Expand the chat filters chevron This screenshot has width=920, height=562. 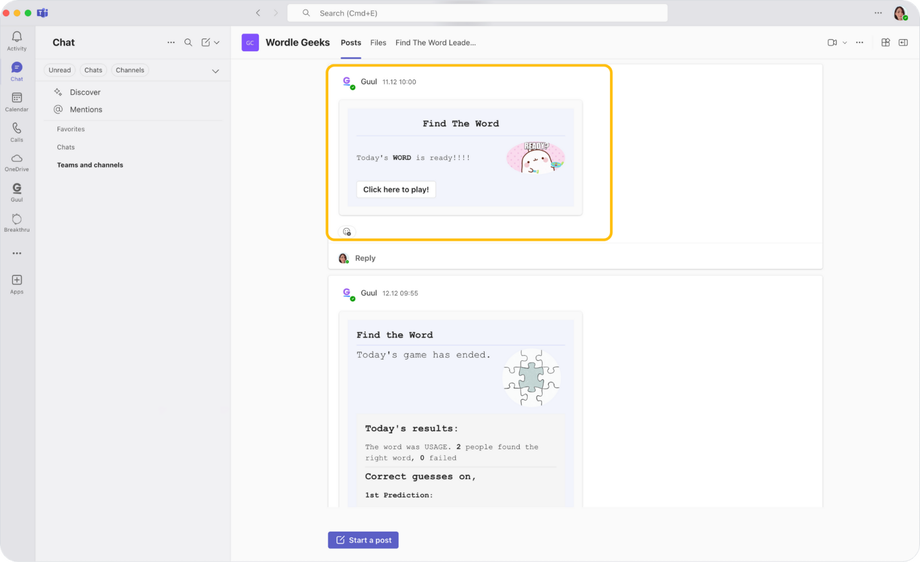(x=215, y=71)
